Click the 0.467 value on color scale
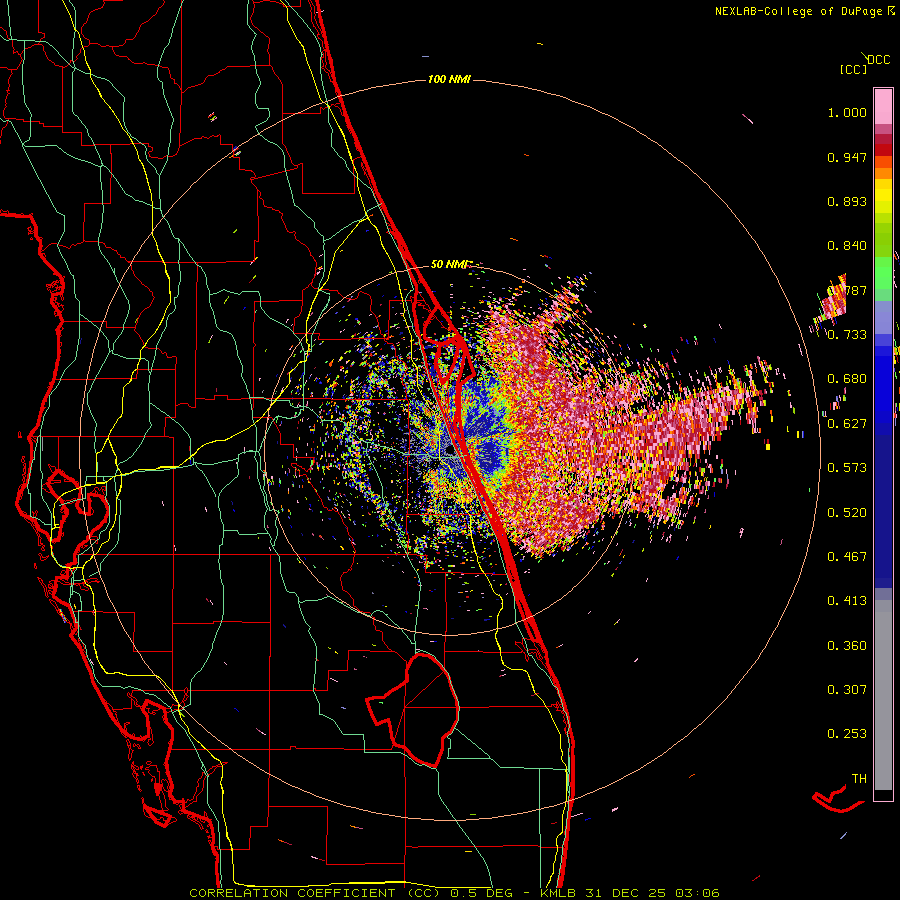Screen dimensions: 900x900 tap(847, 557)
